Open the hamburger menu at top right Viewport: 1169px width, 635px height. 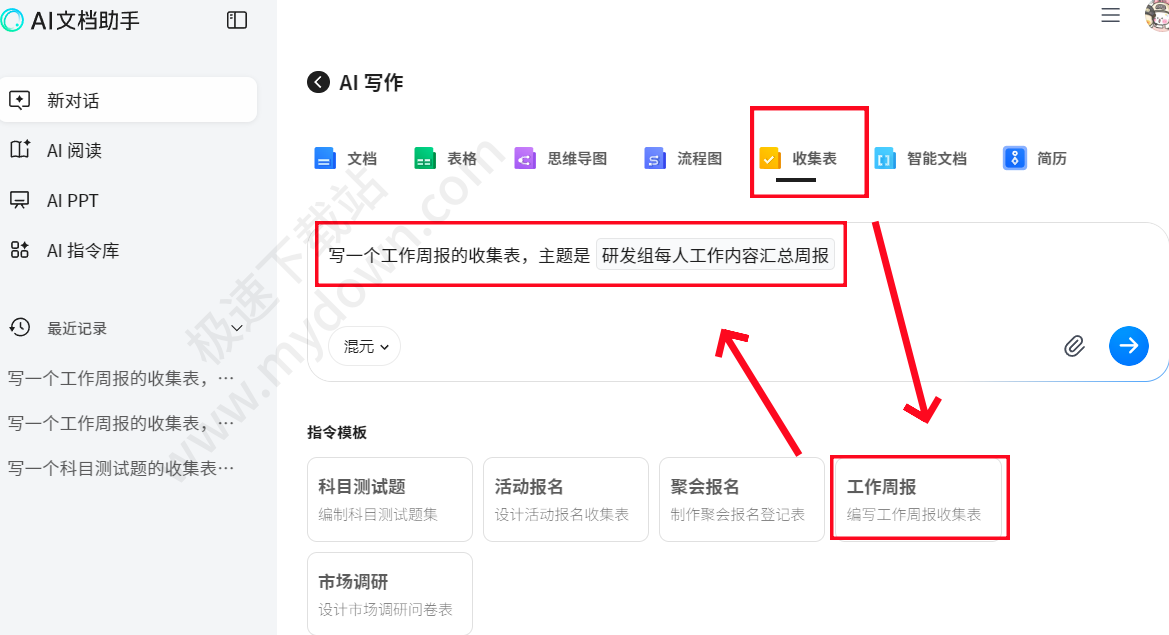[x=1111, y=15]
